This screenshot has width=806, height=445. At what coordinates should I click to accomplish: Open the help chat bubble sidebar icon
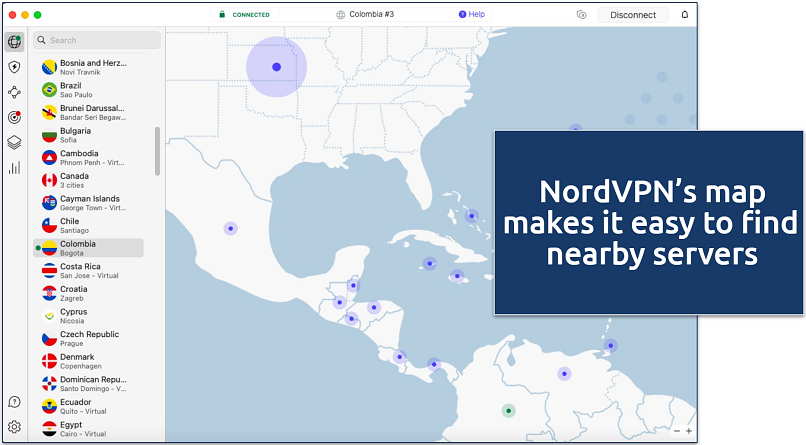14,402
